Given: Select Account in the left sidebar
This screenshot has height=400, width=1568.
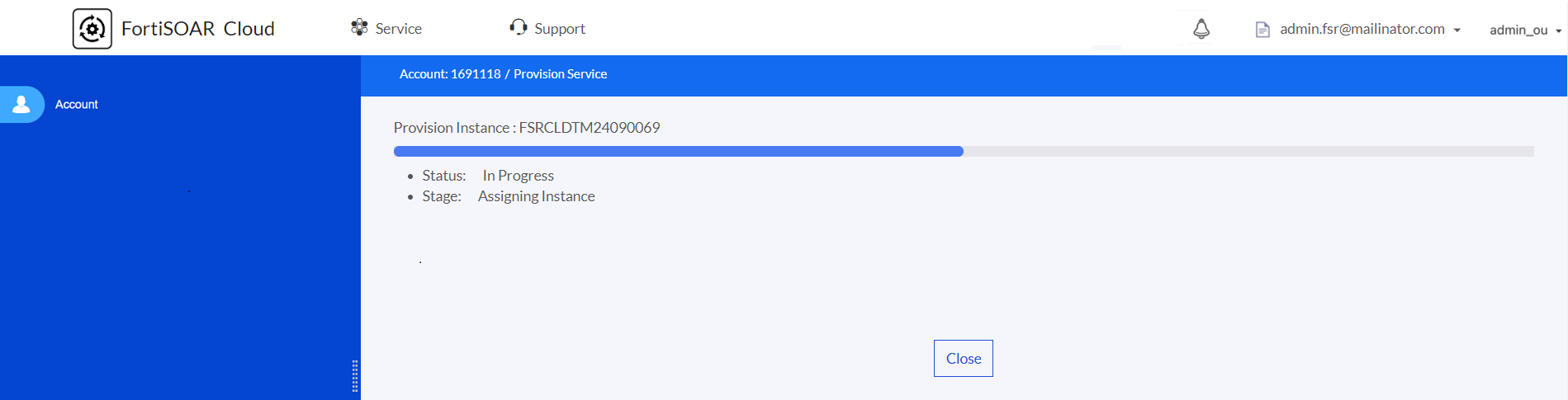Looking at the screenshot, I should (76, 105).
